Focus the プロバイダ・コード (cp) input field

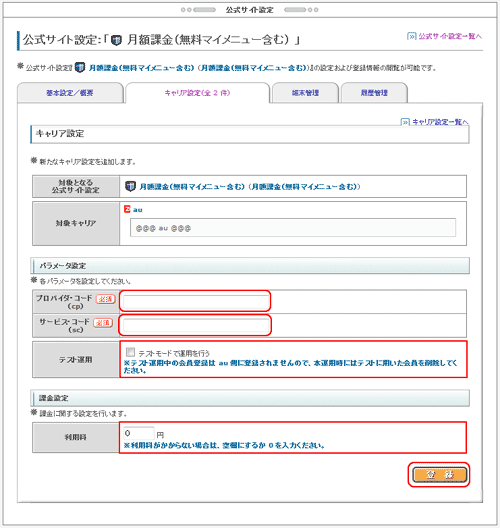point(195,301)
